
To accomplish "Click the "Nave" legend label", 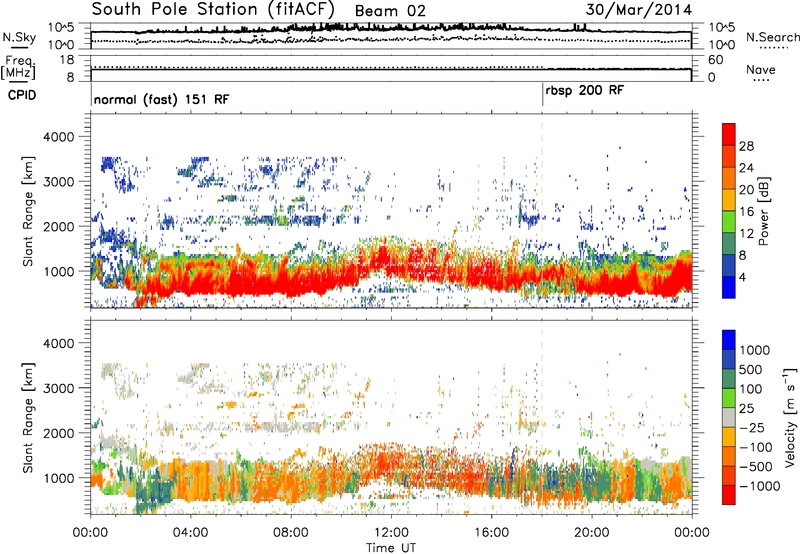I will [x=761, y=70].
